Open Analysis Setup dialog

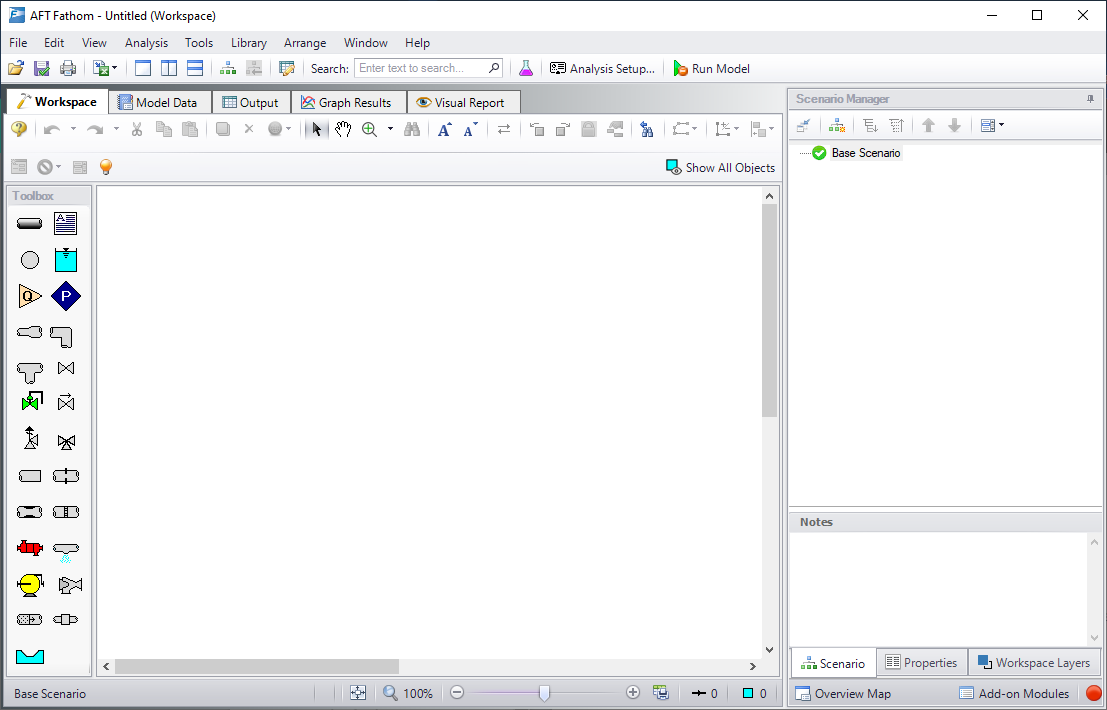(602, 69)
